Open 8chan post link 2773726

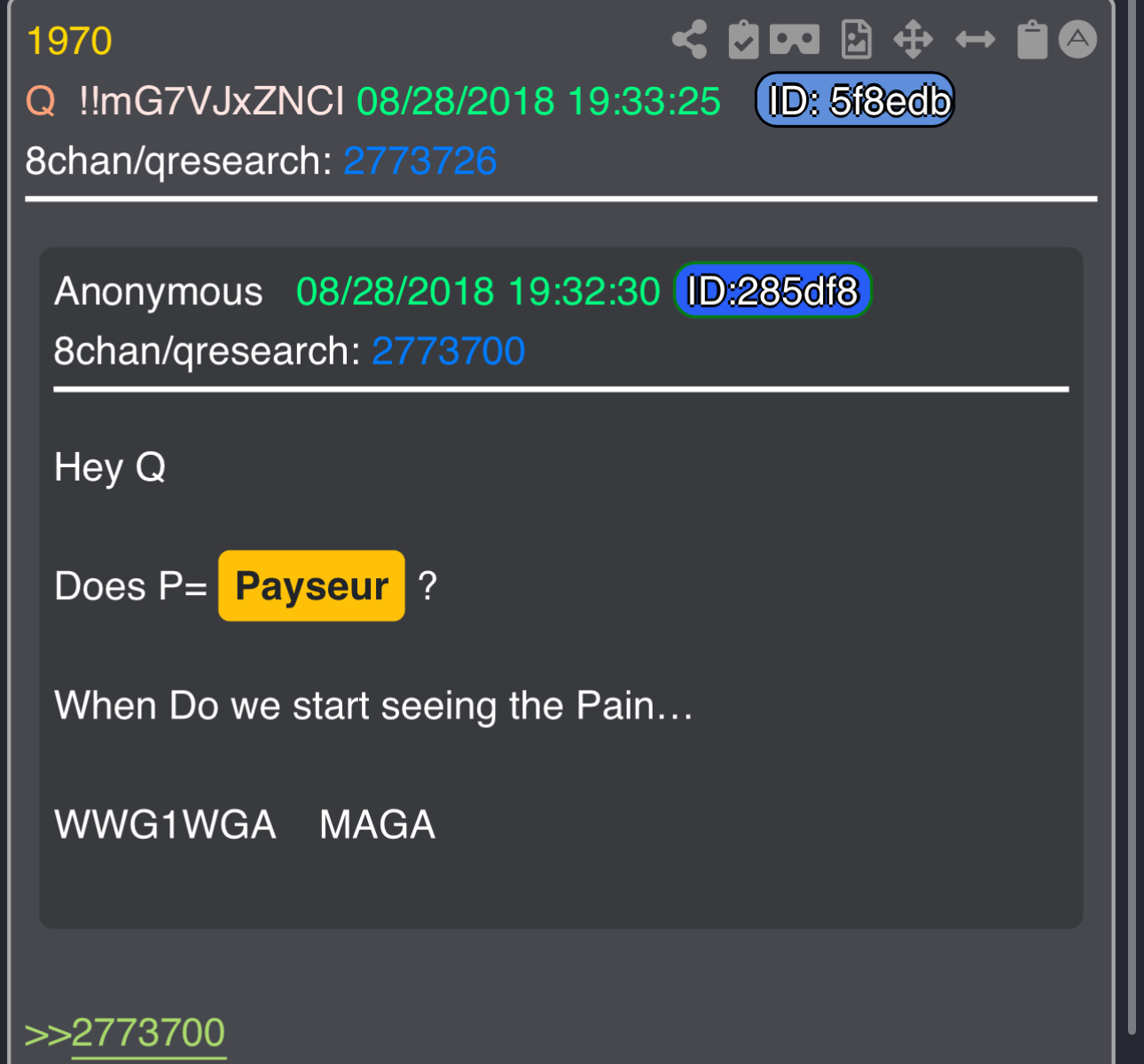click(420, 161)
